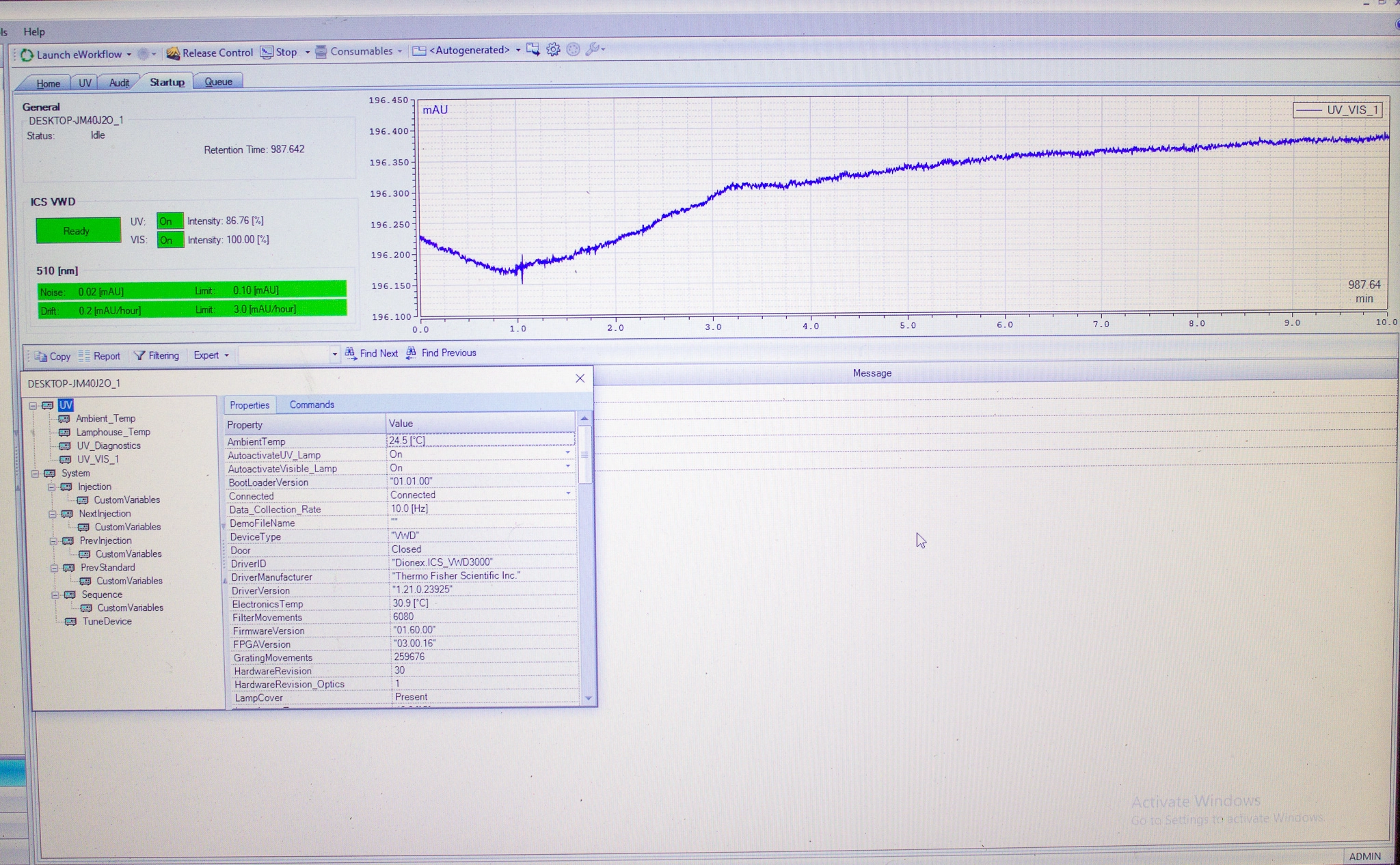Collapse the Injection tree node
This screenshot has height=865, width=1400.
pyautogui.click(x=51, y=487)
